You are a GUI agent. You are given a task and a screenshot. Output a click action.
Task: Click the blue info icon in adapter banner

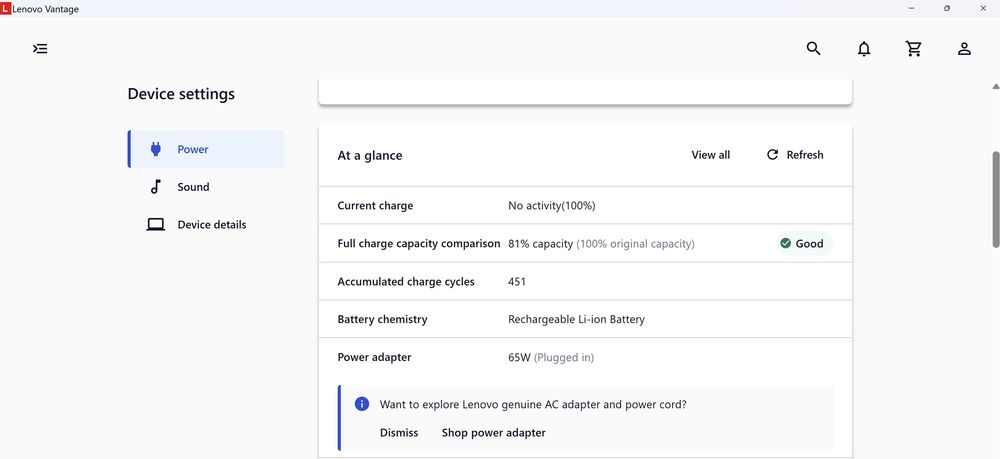pyautogui.click(x=362, y=404)
